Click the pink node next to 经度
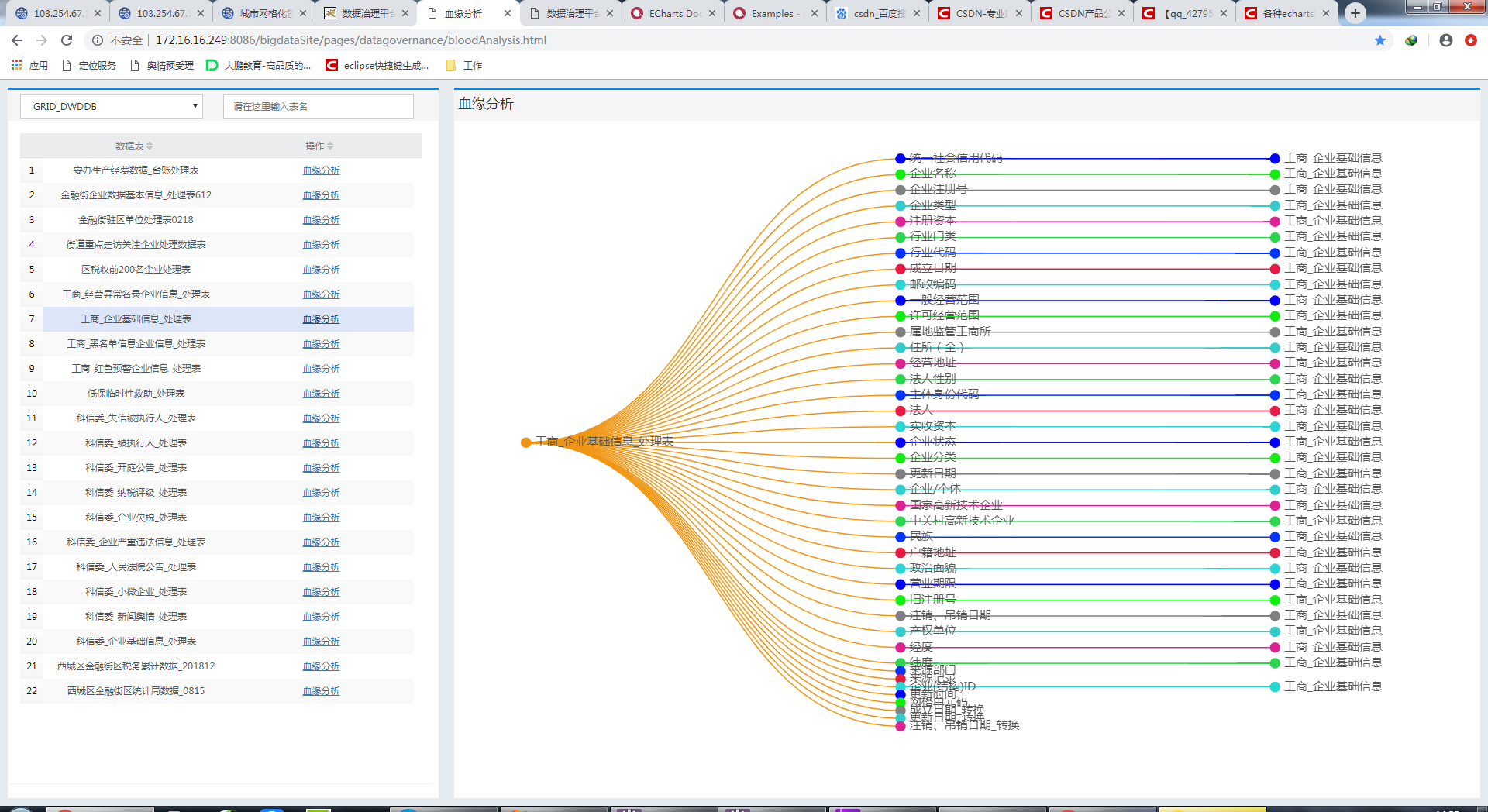The width and height of the screenshot is (1488, 812). (901, 648)
